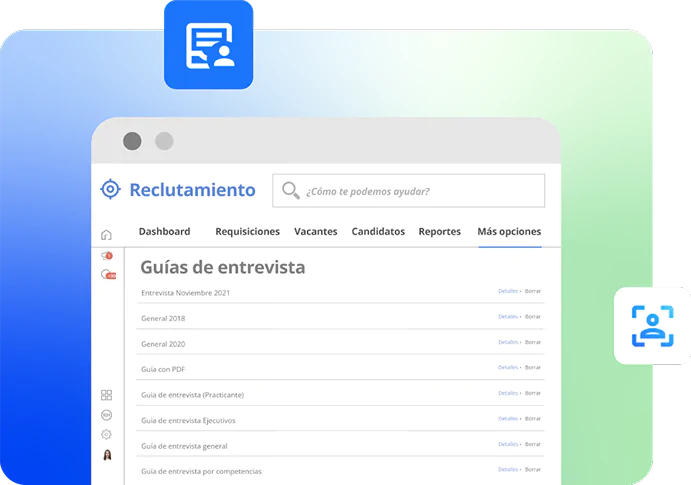Click the home icon in the sidebar
The image size is (691, 485).
point(107,235)
